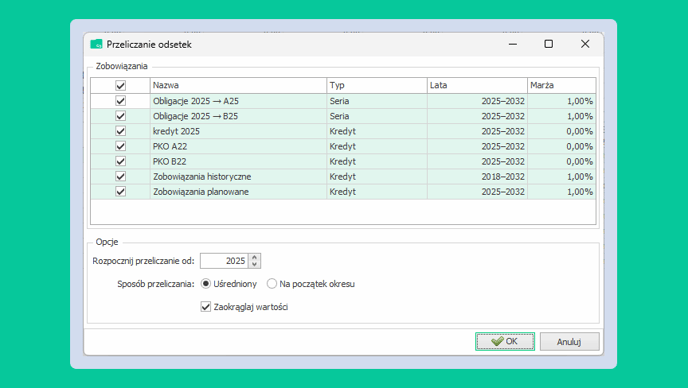The width and height of the screenshot is (688, 388).
Task: Click the Marża cell of Obligacje 2025 → B25
Action: pos(562,116)
